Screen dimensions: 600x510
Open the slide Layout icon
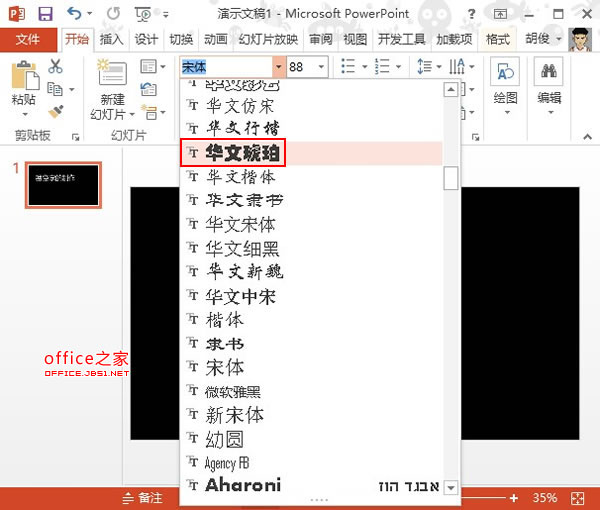[148, 66]
